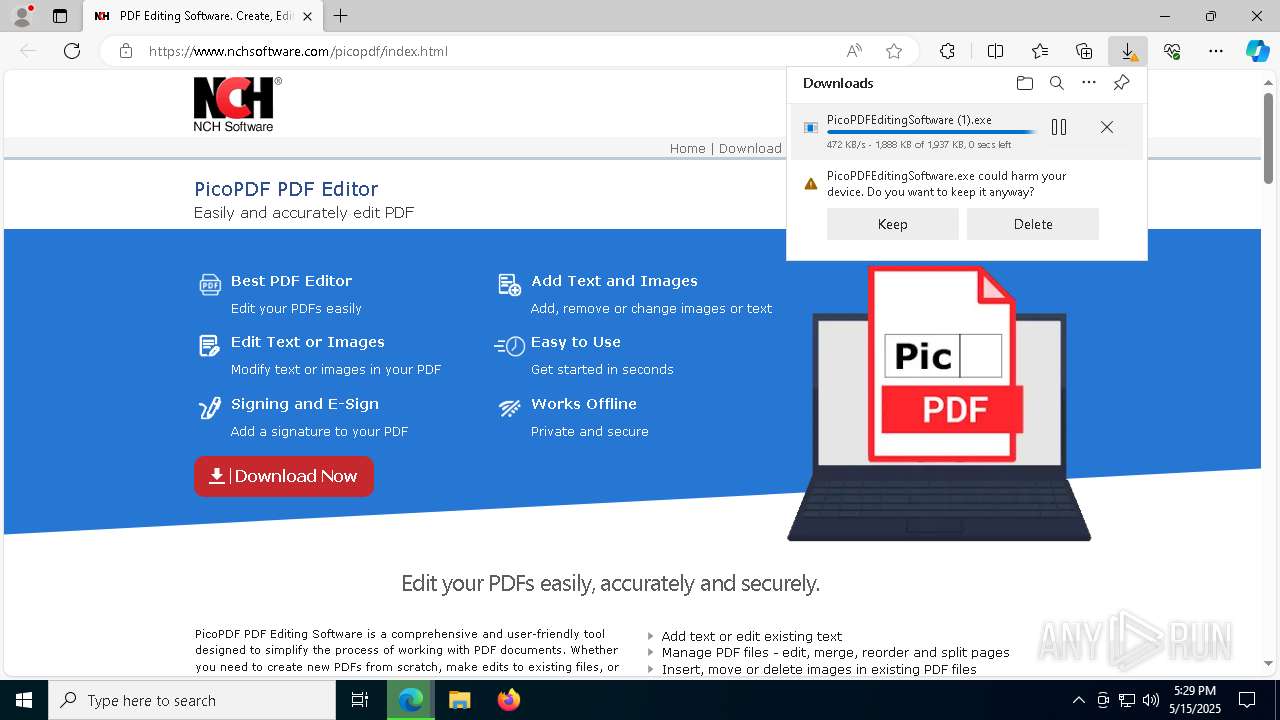The height and width of the screenshot is (720, 1280).
Task: Click the Works Offline icon
Action: (x=509, y=408)
